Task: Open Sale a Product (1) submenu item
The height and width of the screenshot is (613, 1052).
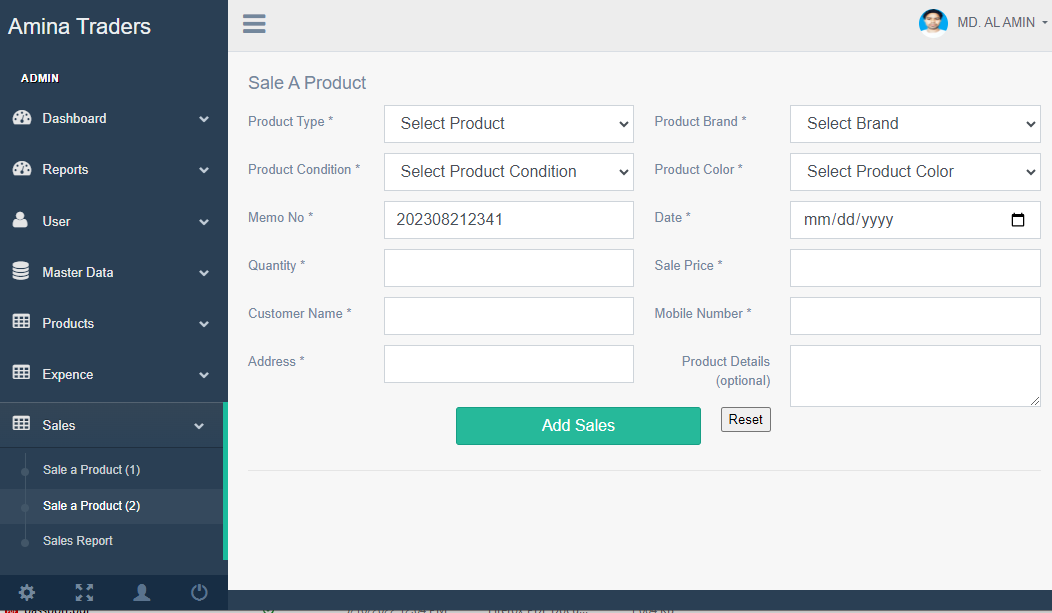Action: 91,470
